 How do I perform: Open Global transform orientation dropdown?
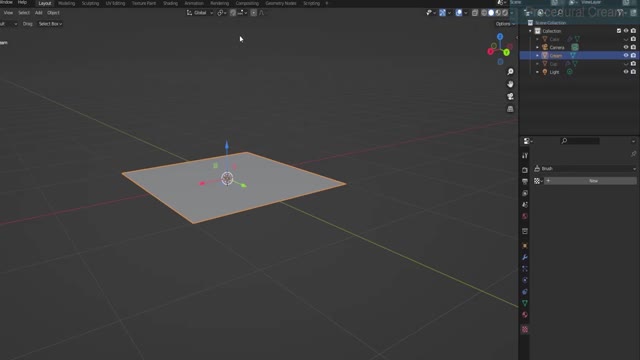(x=200, y=13)
